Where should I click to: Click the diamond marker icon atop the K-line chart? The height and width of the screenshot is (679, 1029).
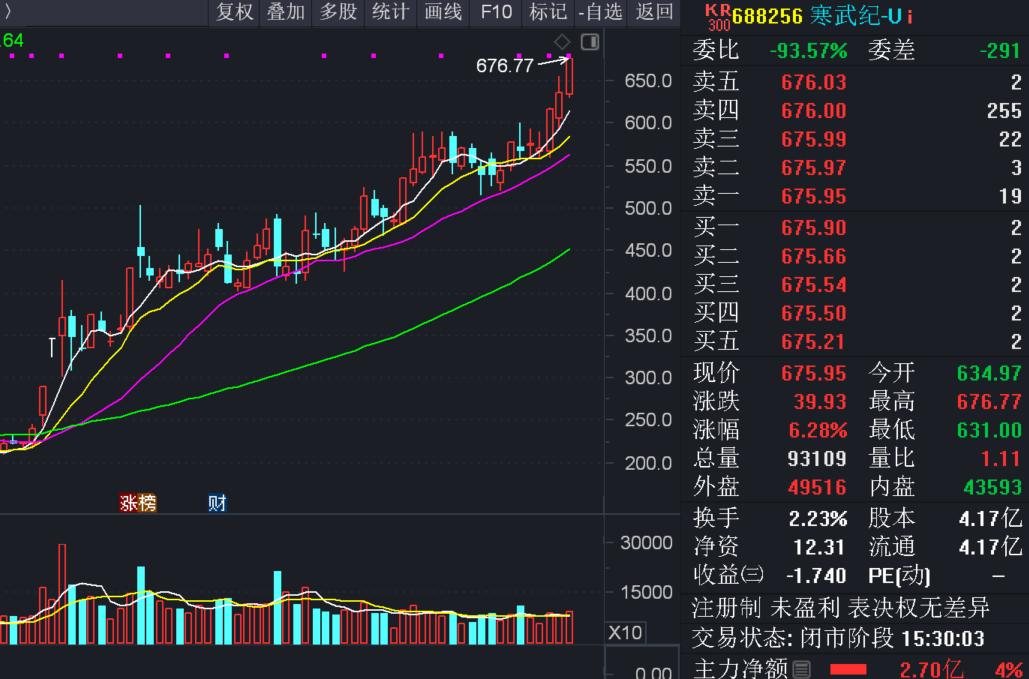[562, 41]
